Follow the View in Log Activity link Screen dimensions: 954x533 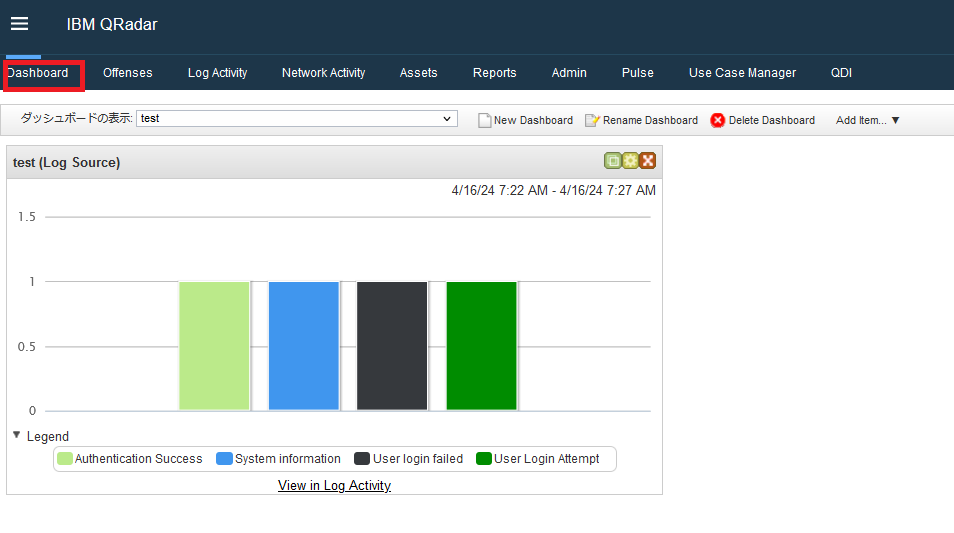tap(334, 486)
